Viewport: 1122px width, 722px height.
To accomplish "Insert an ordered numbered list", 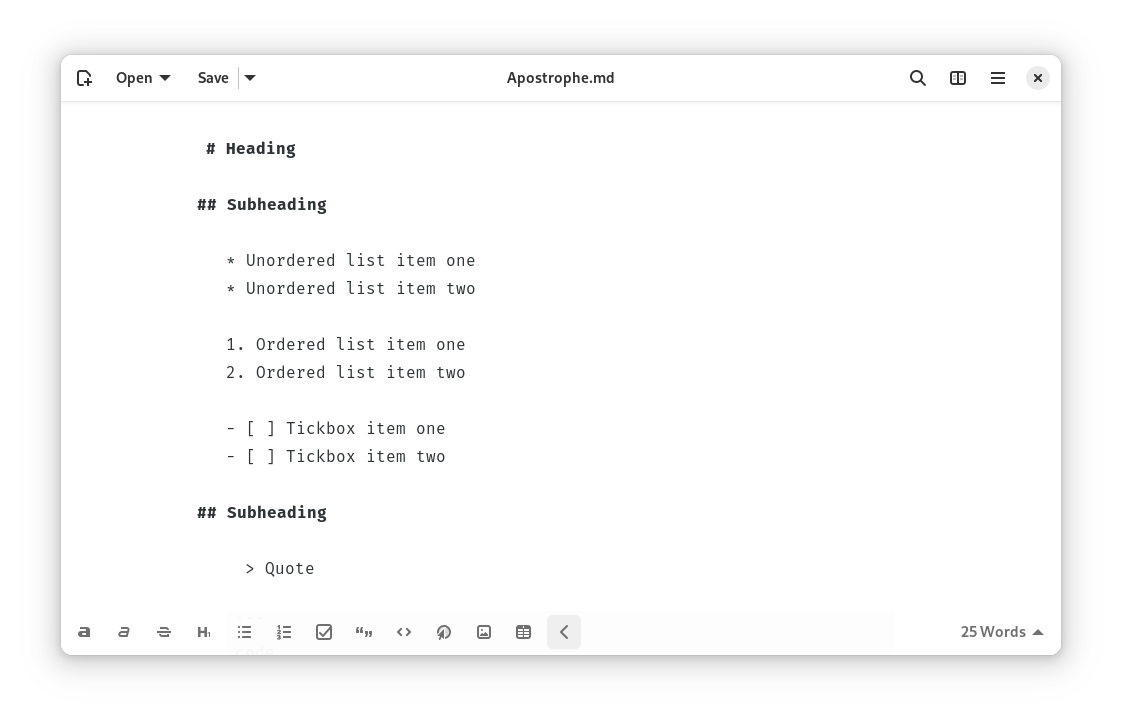I will (284, 632).
